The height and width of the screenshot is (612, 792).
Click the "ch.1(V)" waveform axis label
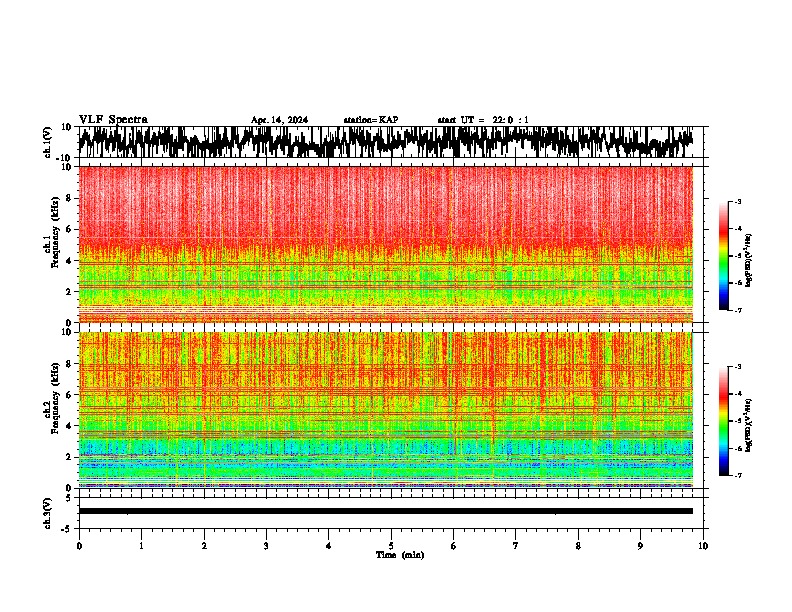click(48, 142)
